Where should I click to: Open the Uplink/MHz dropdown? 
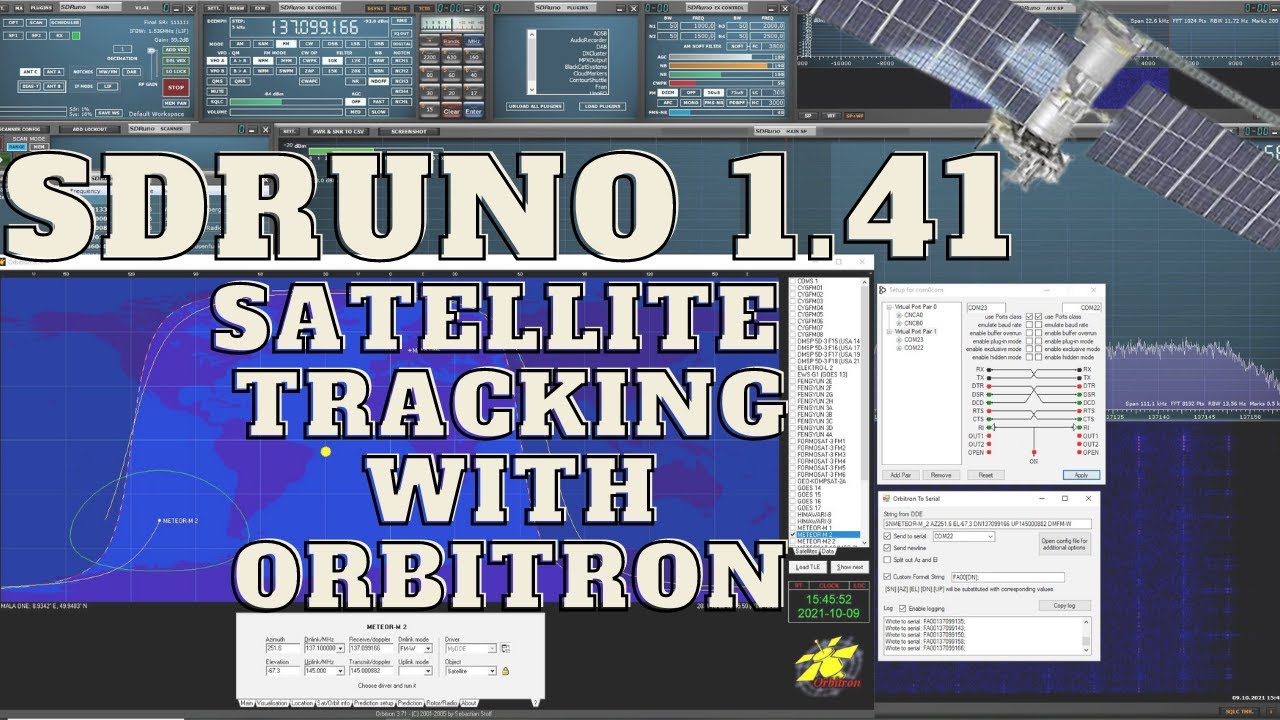341,671
